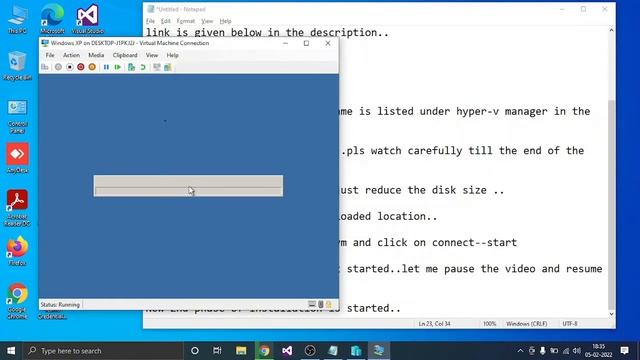Open Media menu in VM Connection
The height and width of the screenshot is (360, 640).
pyautogui.click(x=96, y=55)
